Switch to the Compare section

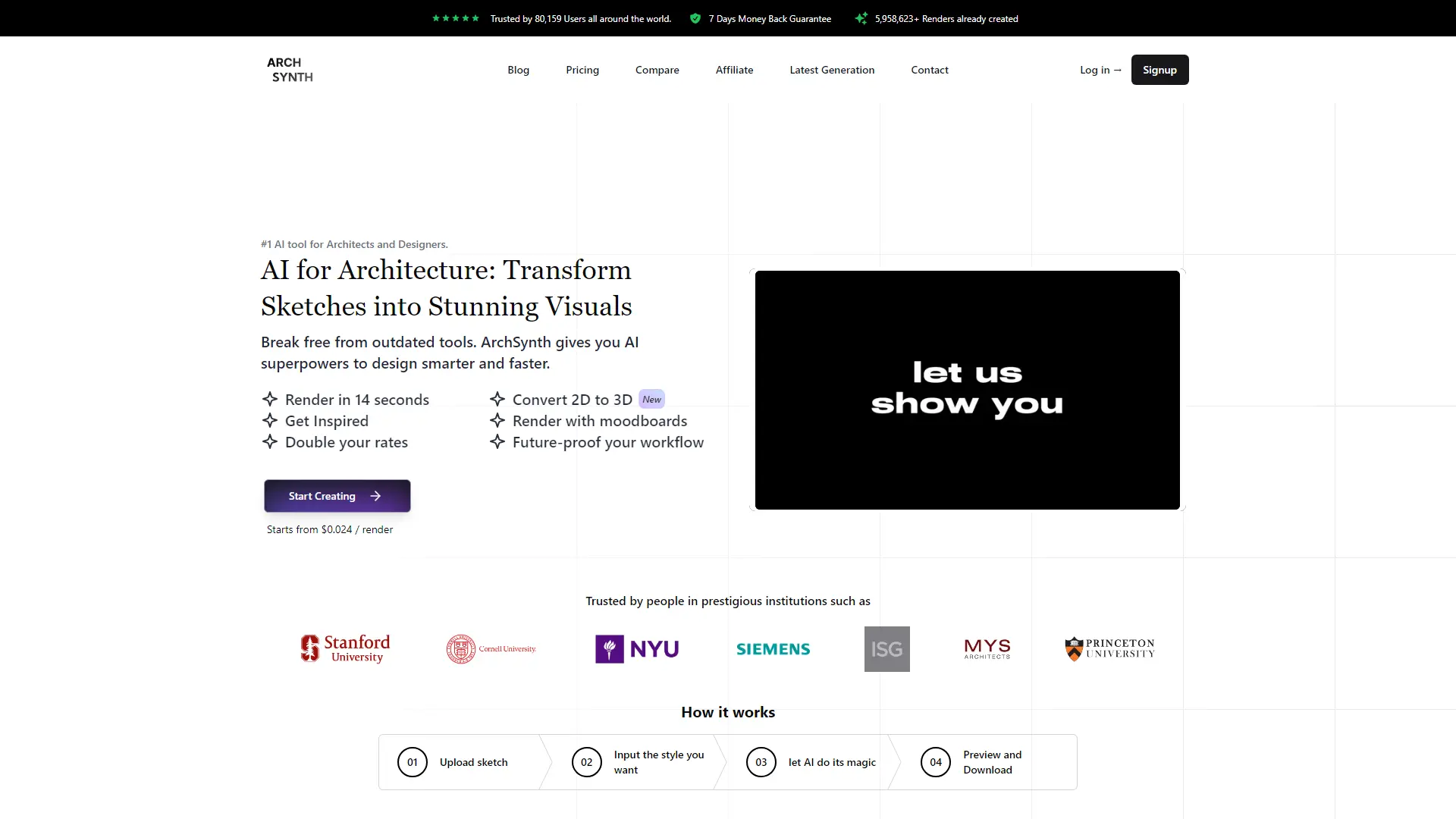[x=657, y=69]
